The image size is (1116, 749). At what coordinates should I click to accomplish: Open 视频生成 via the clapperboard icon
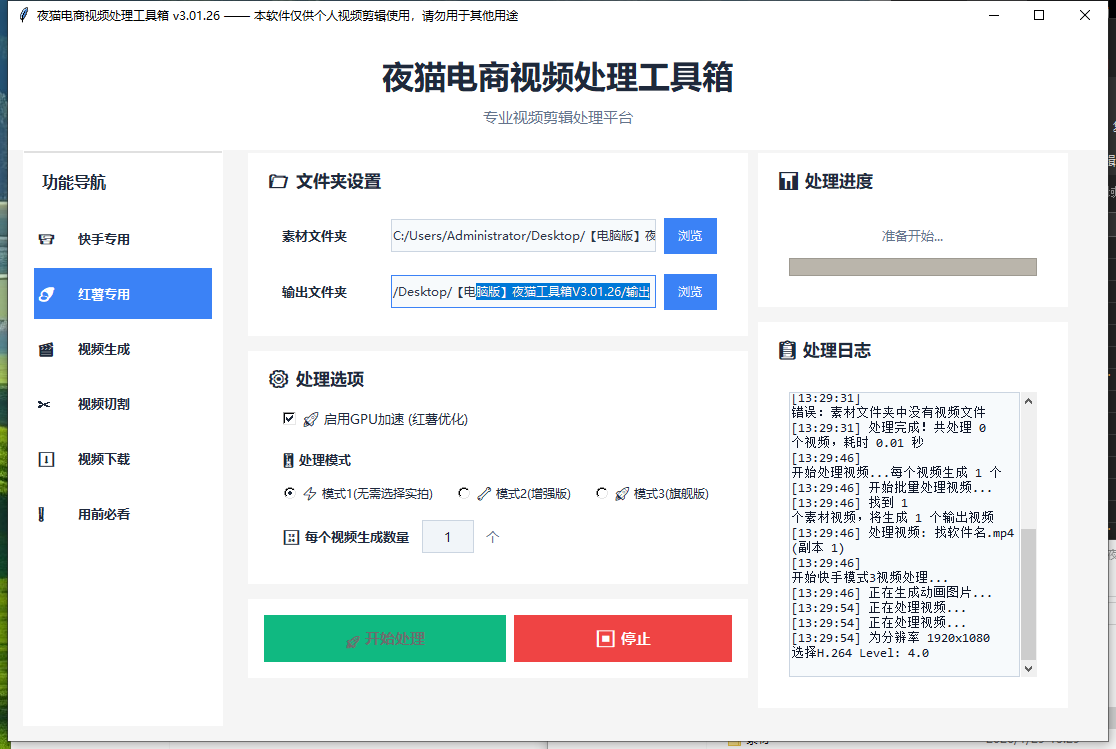(x=45, y=348)
